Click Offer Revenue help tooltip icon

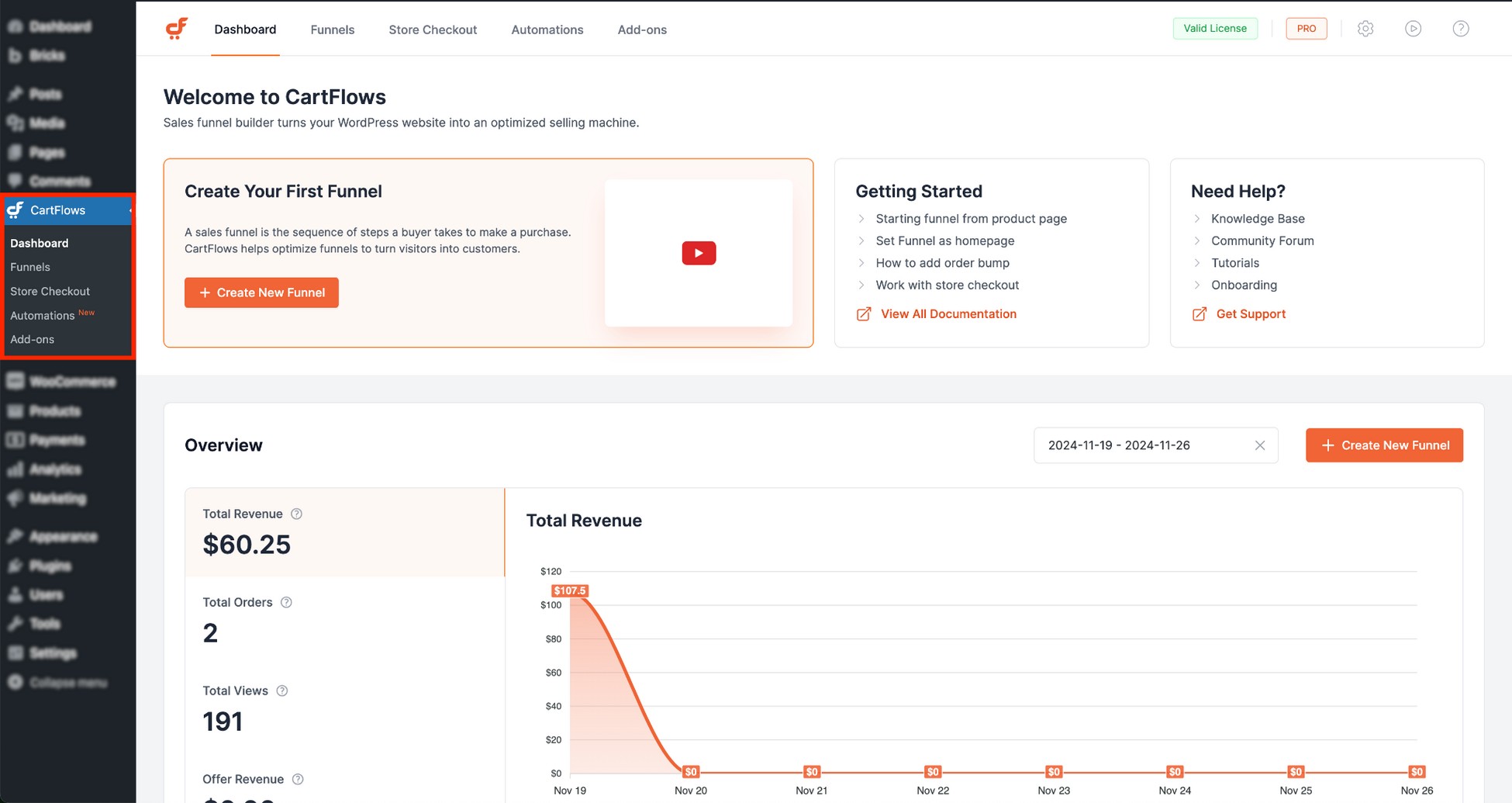[x=298, y=779]
